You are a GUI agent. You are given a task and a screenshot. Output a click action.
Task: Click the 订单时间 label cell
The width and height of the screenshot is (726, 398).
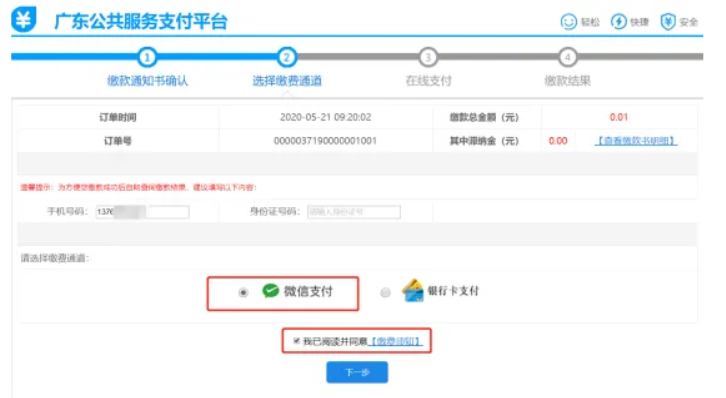pyautogui.click(x=118, y=117)
